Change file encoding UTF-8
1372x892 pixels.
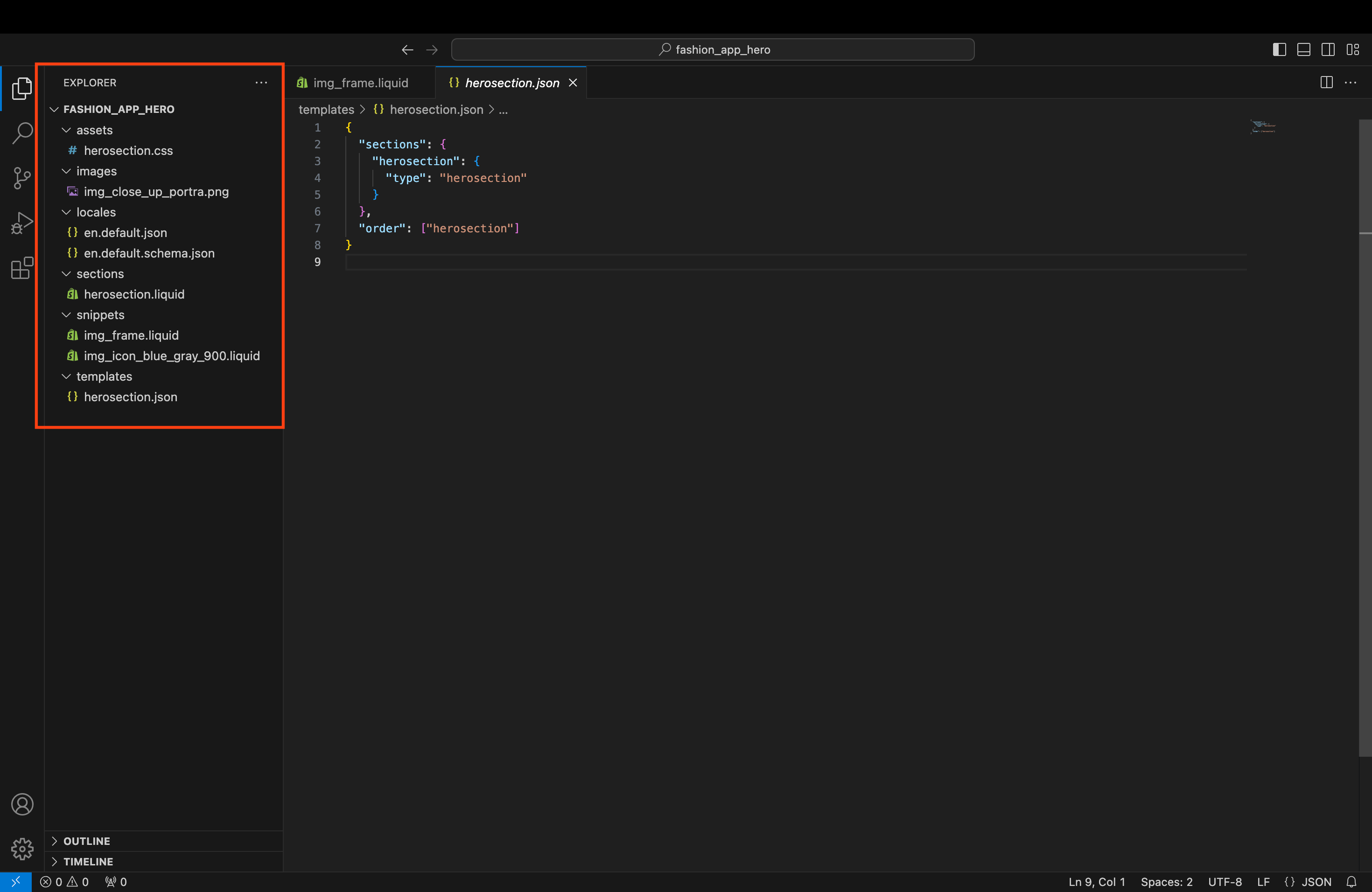coord(1225,882)
